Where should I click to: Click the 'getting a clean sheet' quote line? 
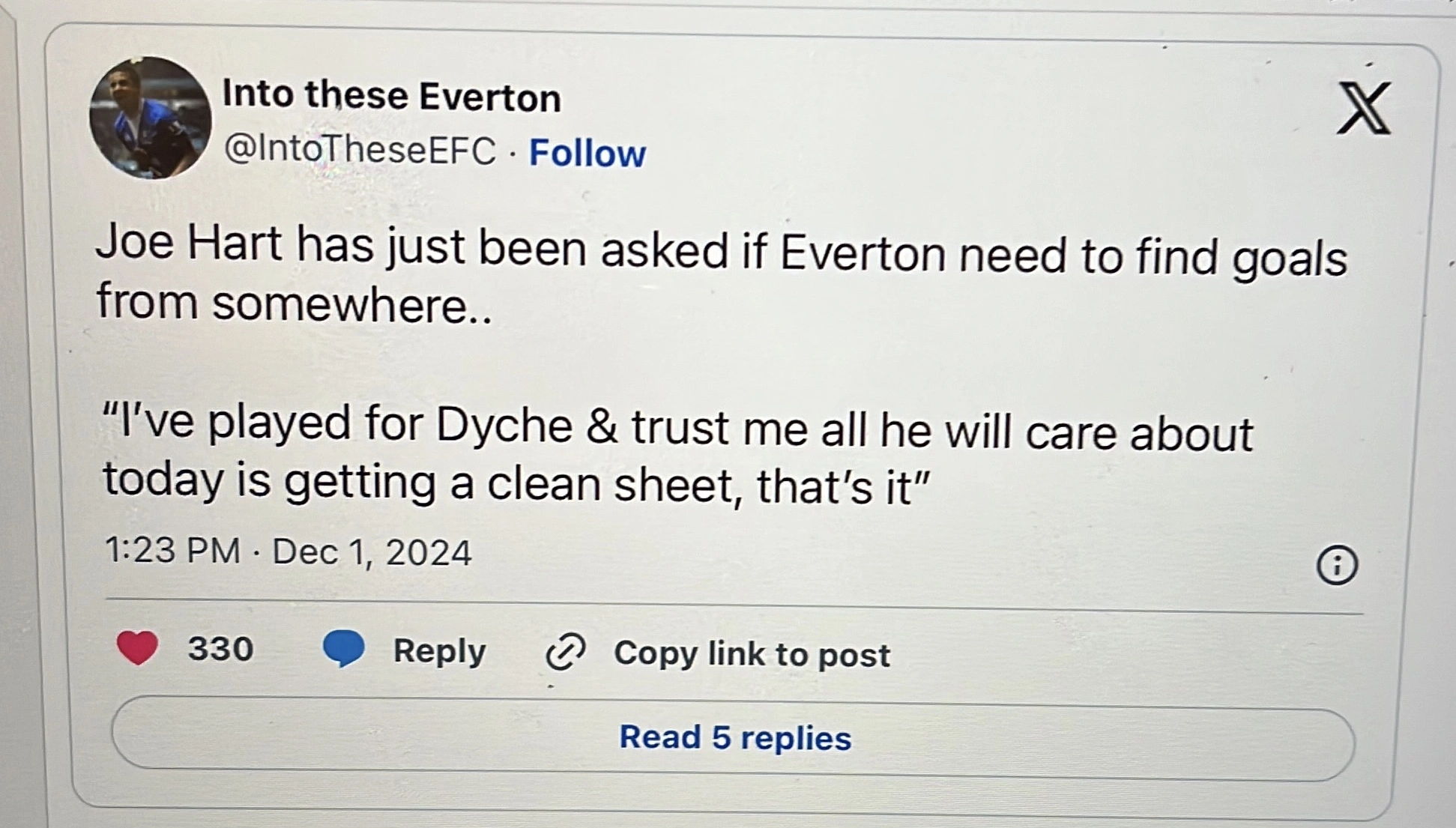click(516, 483)
